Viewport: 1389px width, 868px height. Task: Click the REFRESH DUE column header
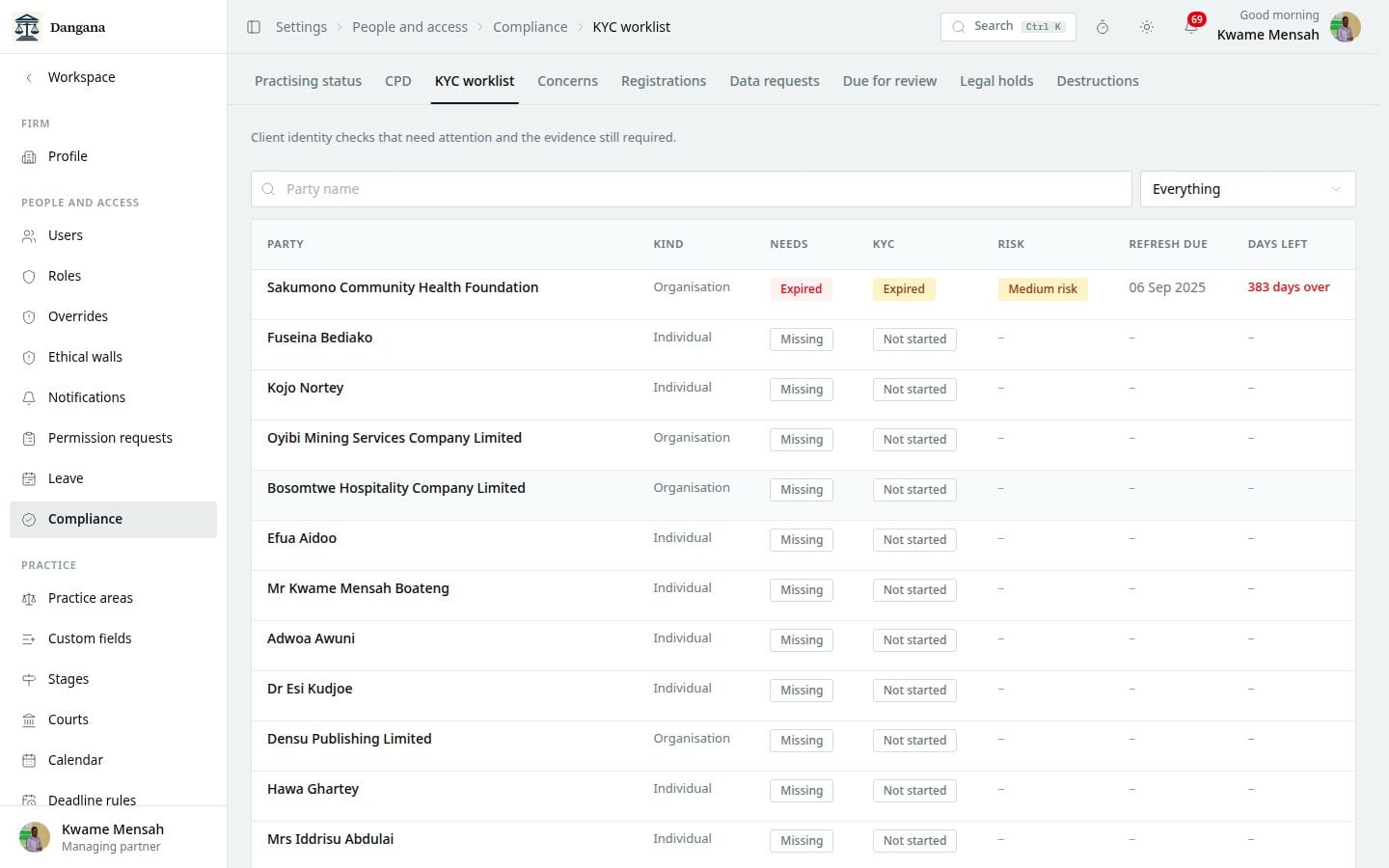[1168, 244]
